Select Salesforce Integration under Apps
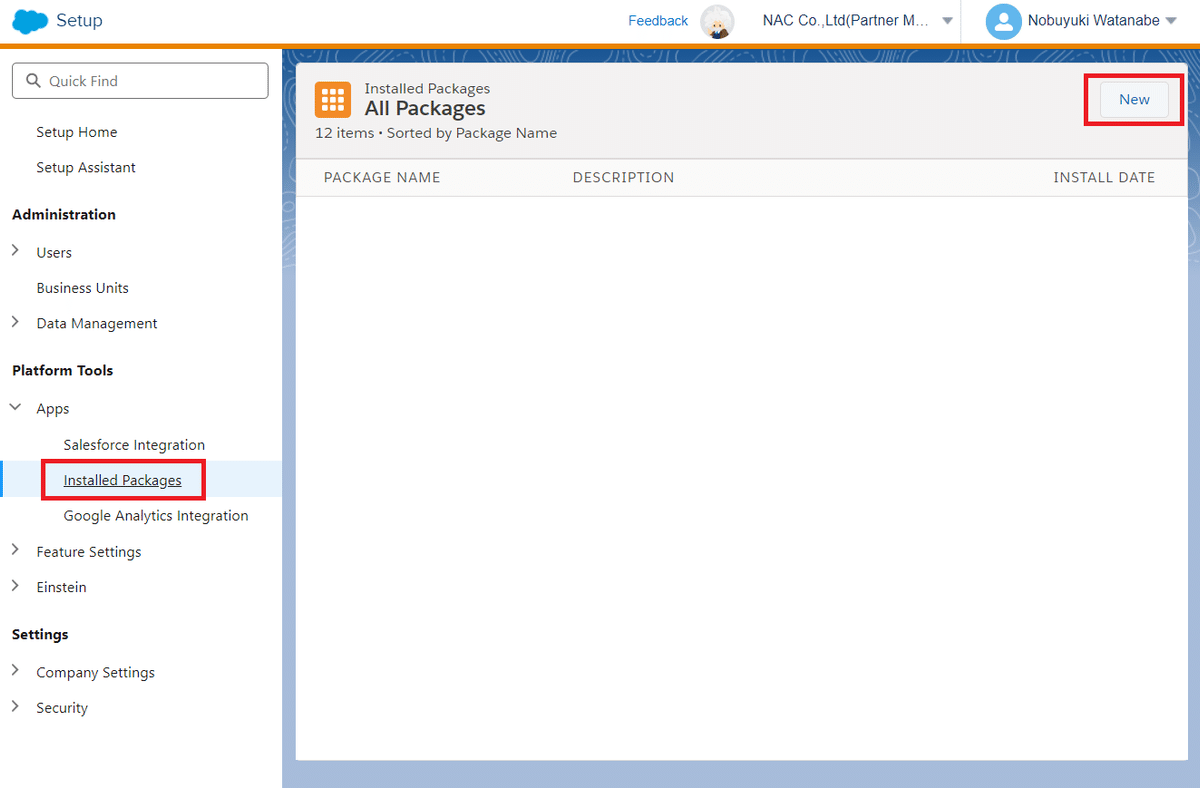The width and height of the screenshot is (1200, 788). click(x=134, y=445)
